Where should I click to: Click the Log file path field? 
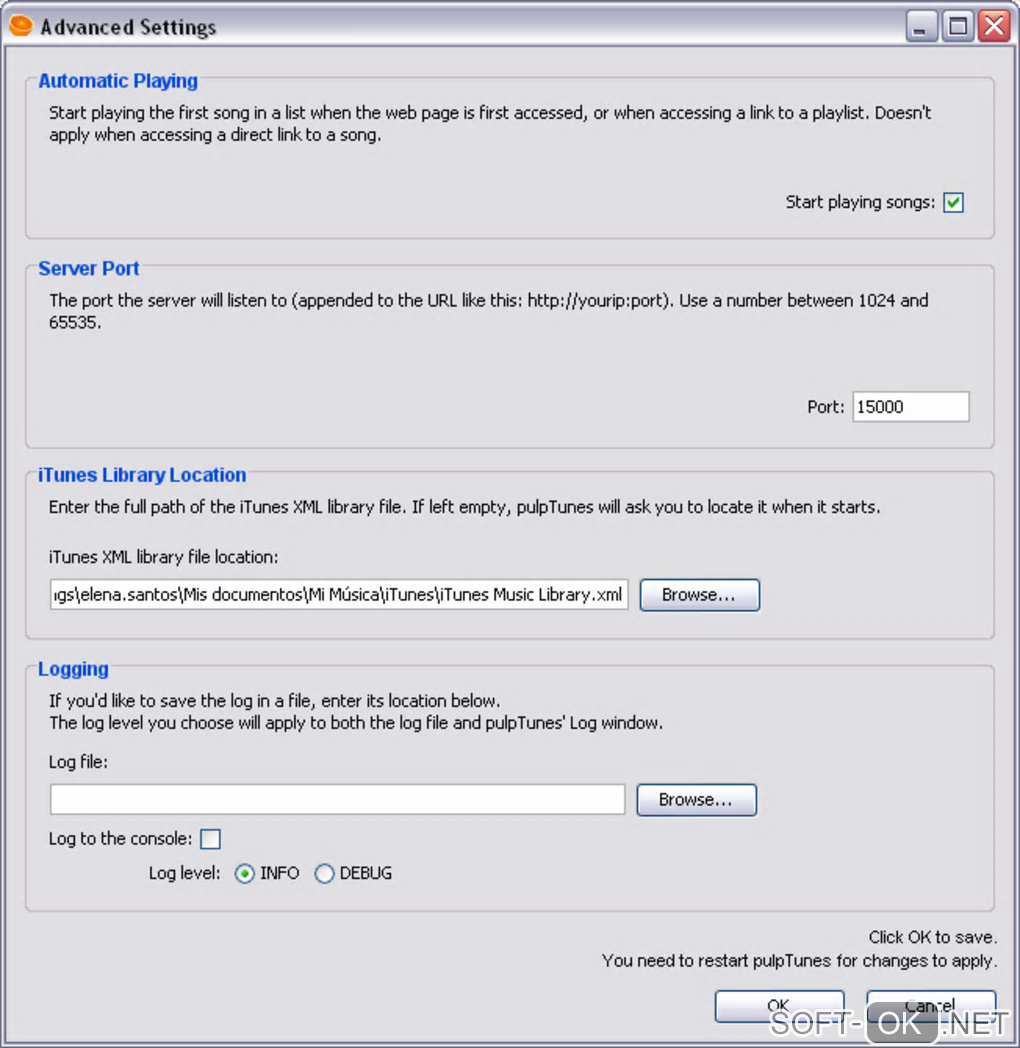coord(338,799)
